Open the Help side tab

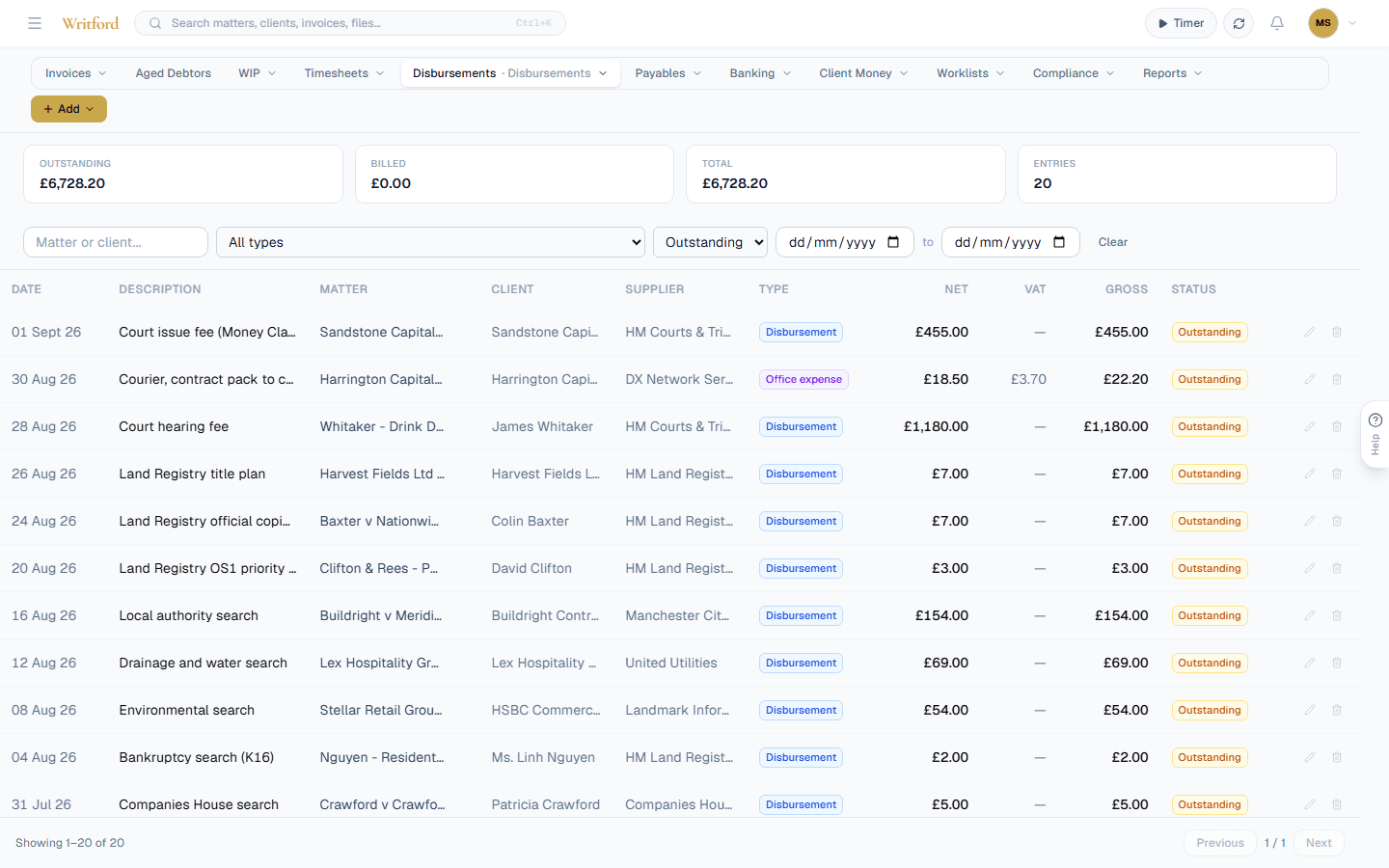(1375, 434)
